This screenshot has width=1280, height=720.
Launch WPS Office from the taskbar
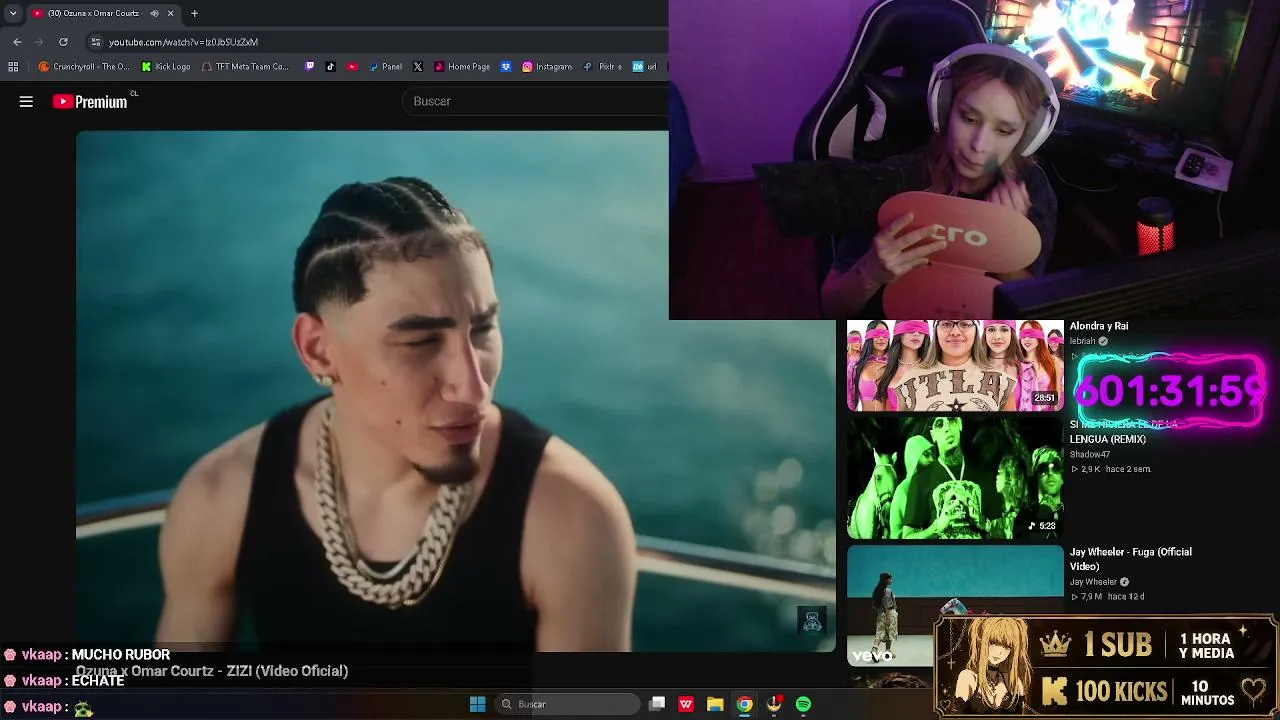click(686, 704)
